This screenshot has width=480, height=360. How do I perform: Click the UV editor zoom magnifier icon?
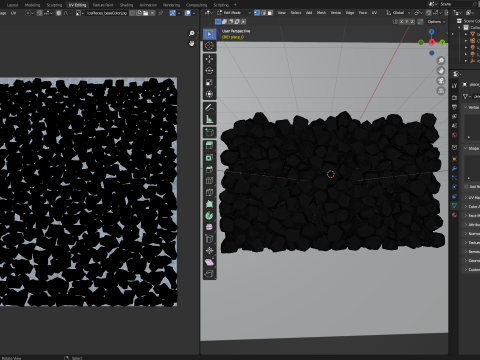[x=192, y=33]
